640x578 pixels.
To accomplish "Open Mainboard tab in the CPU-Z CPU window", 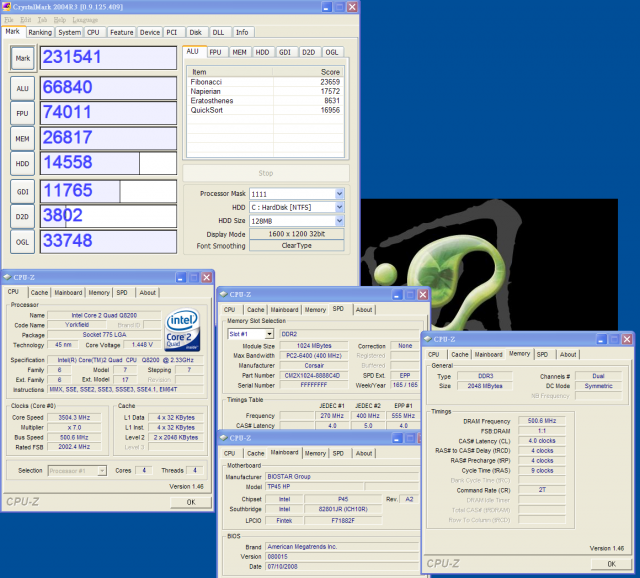I will [x=68, y=293].
